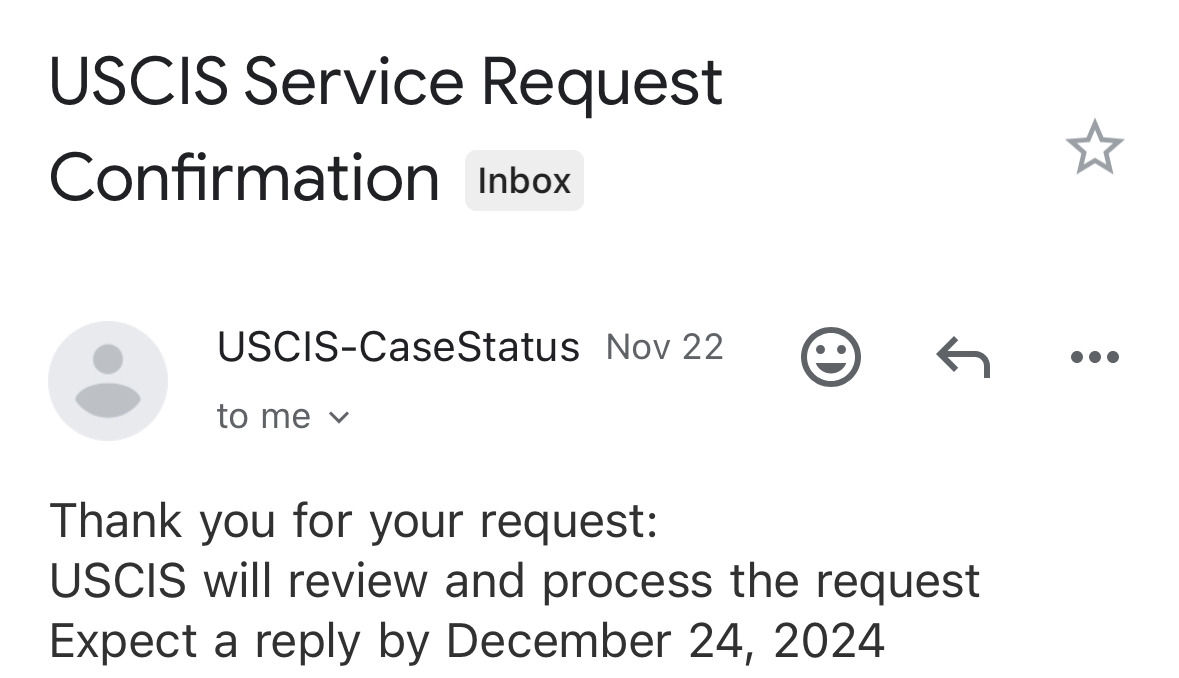The width and height of the screenshot is (1179, 678).
Task: Tap the "December 24, 2024" date in the body
Action: 664,641
